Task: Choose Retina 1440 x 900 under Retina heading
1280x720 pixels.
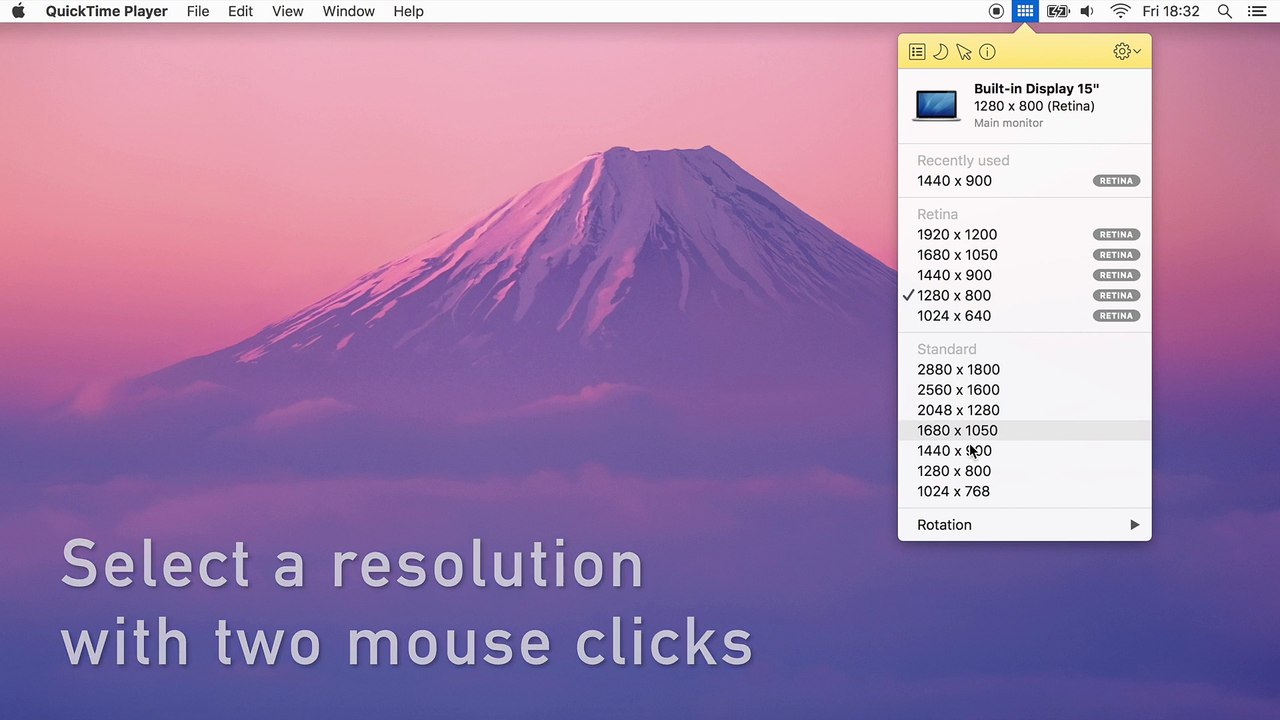Action: 1025,275
